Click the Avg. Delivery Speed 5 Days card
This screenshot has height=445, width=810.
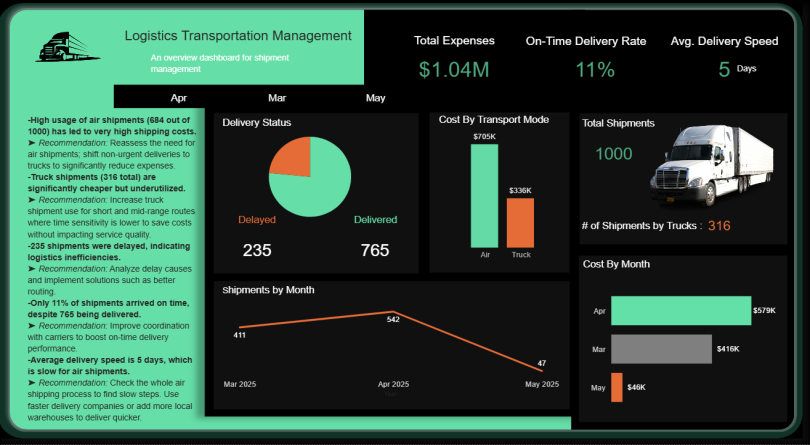724,58
